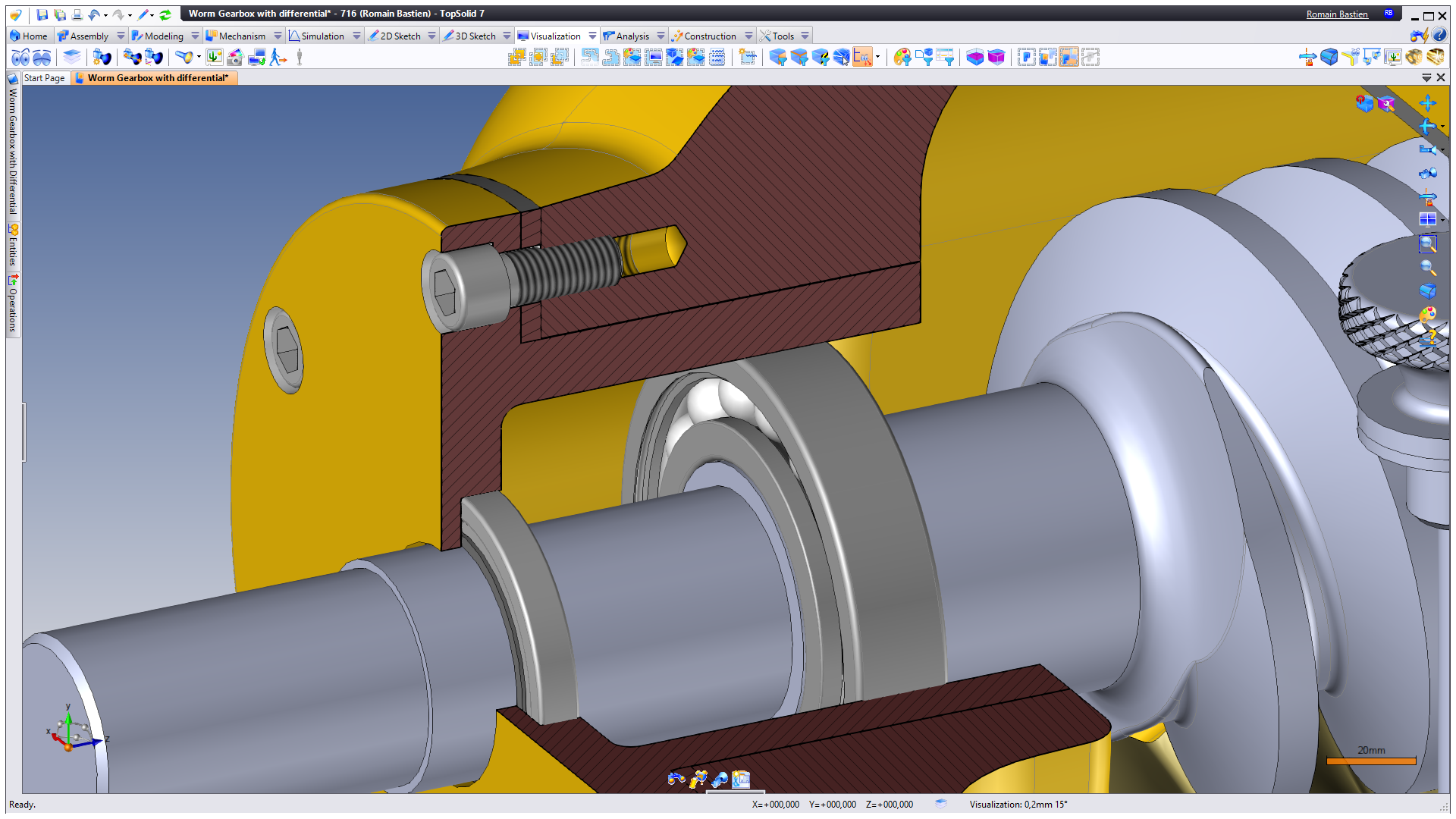Open the Operations side panel
This screenshot has height=819, width=1456.
[13, 304]
